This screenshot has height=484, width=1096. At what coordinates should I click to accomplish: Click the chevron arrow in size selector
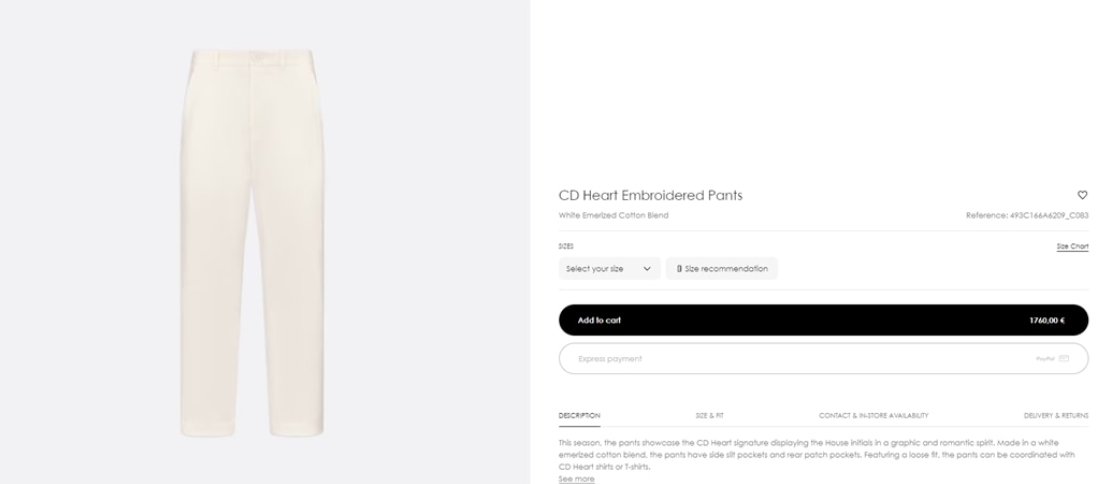click(647, 268)
